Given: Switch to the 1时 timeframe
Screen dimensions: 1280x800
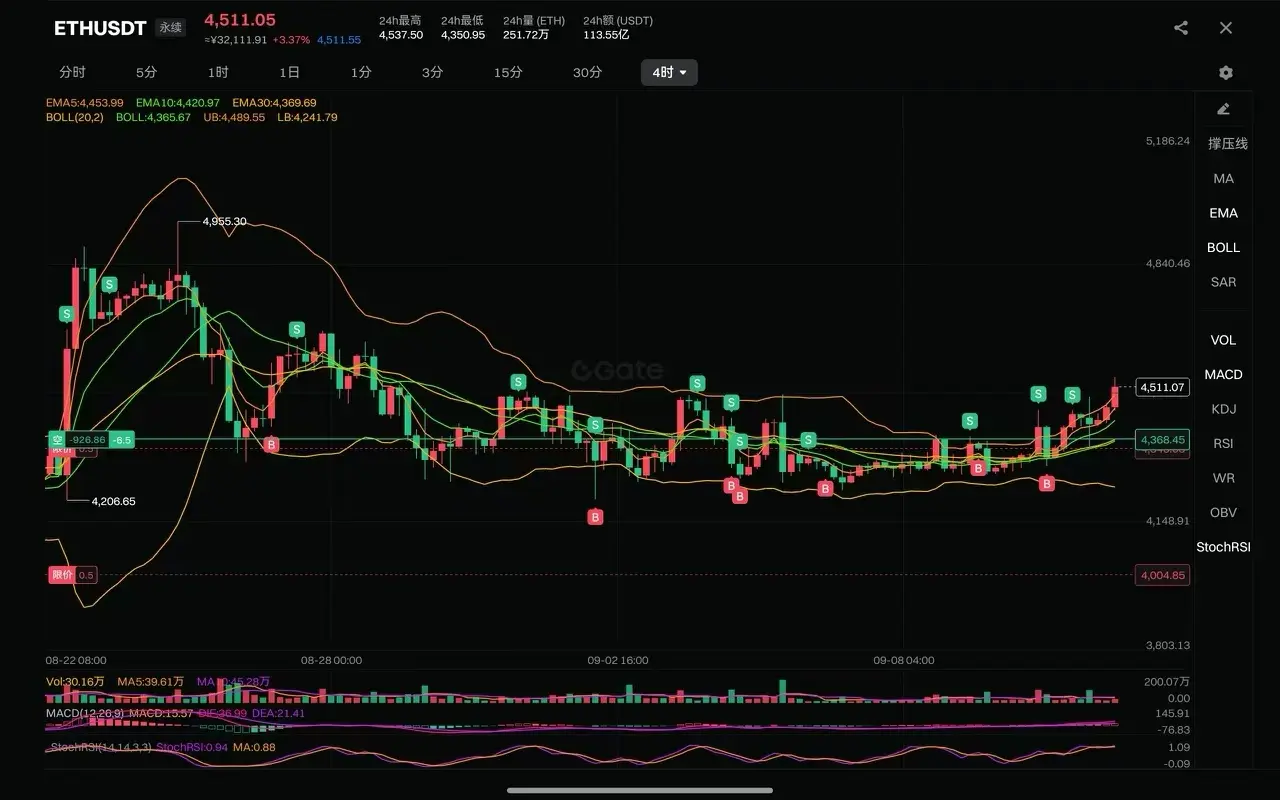Looking at the screenshot, I should [218, 72].
